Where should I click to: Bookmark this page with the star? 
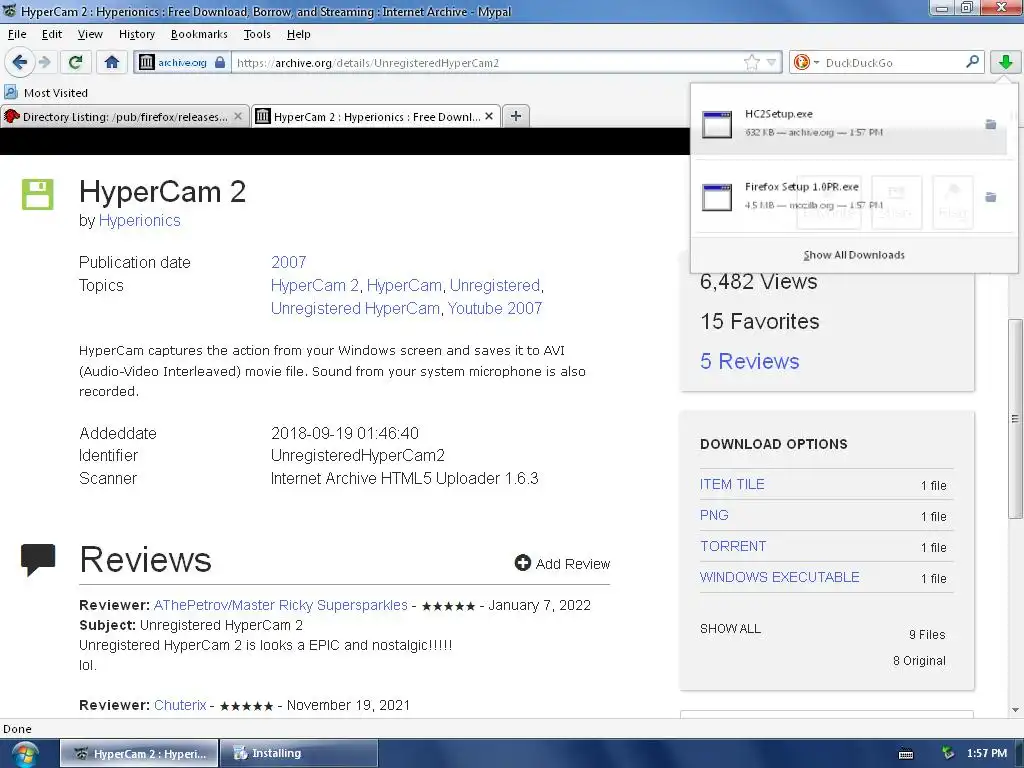click(752, 63)
